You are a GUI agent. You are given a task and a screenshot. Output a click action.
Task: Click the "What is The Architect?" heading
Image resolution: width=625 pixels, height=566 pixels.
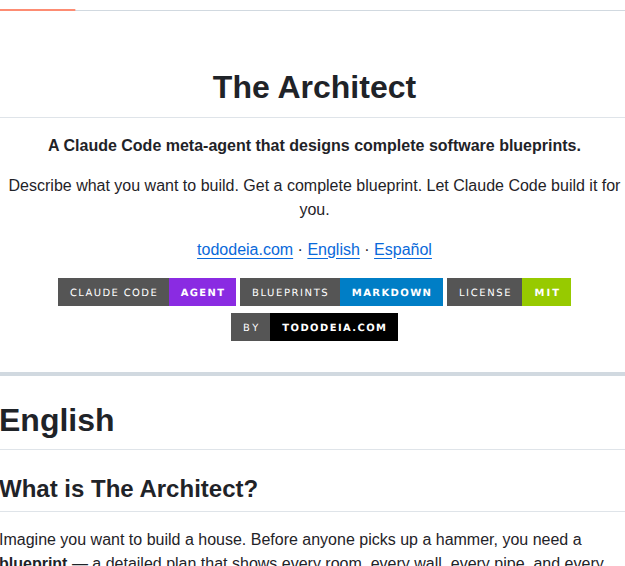129,489
